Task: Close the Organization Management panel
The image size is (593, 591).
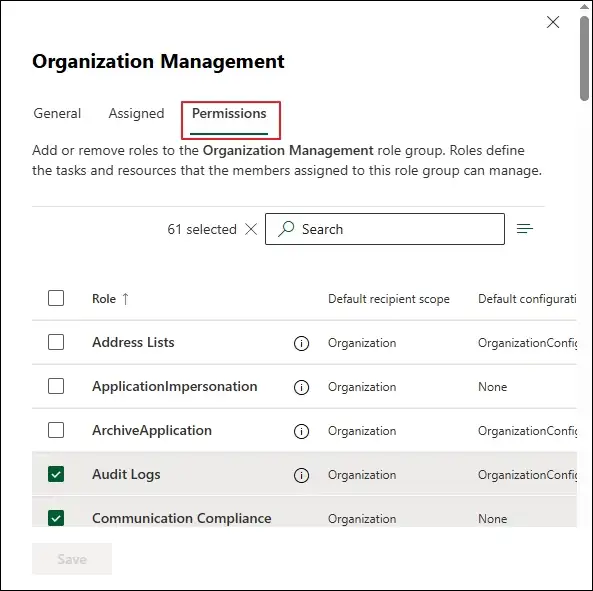Action: (x=553, y=22)
